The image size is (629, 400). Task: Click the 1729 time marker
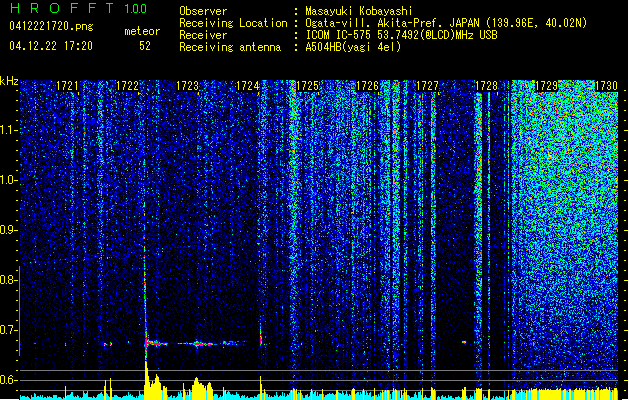pyautogui.click(x=547, y=86)
